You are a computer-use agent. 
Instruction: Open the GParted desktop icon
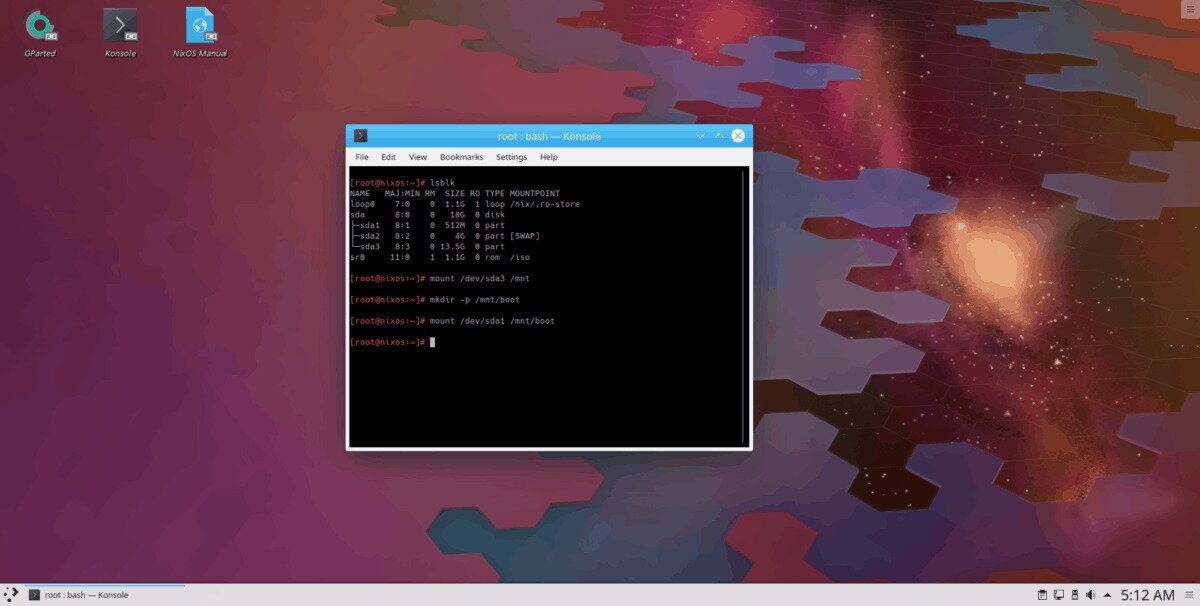40,27
